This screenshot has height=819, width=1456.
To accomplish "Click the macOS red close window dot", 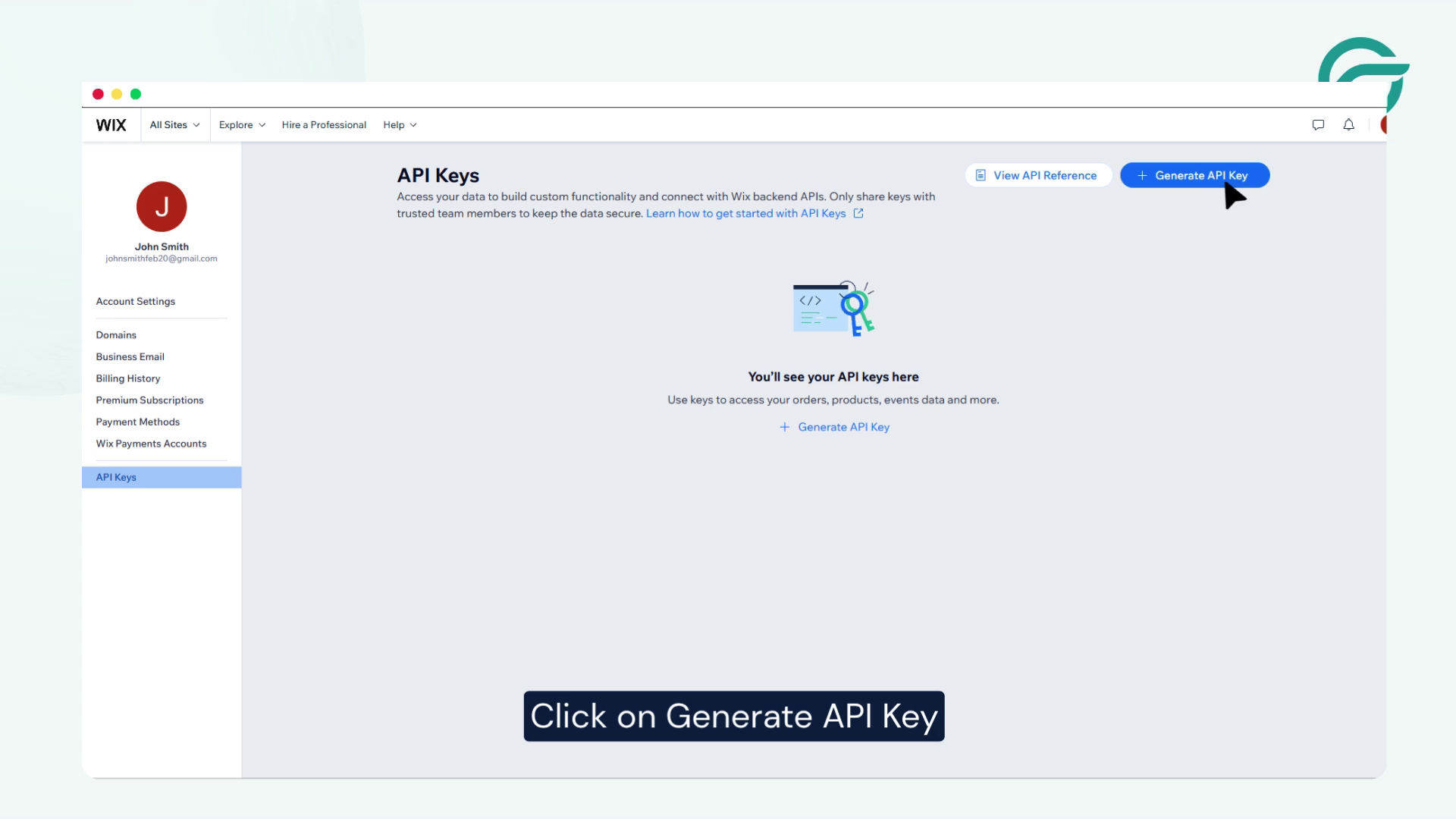I will (98, 94).
